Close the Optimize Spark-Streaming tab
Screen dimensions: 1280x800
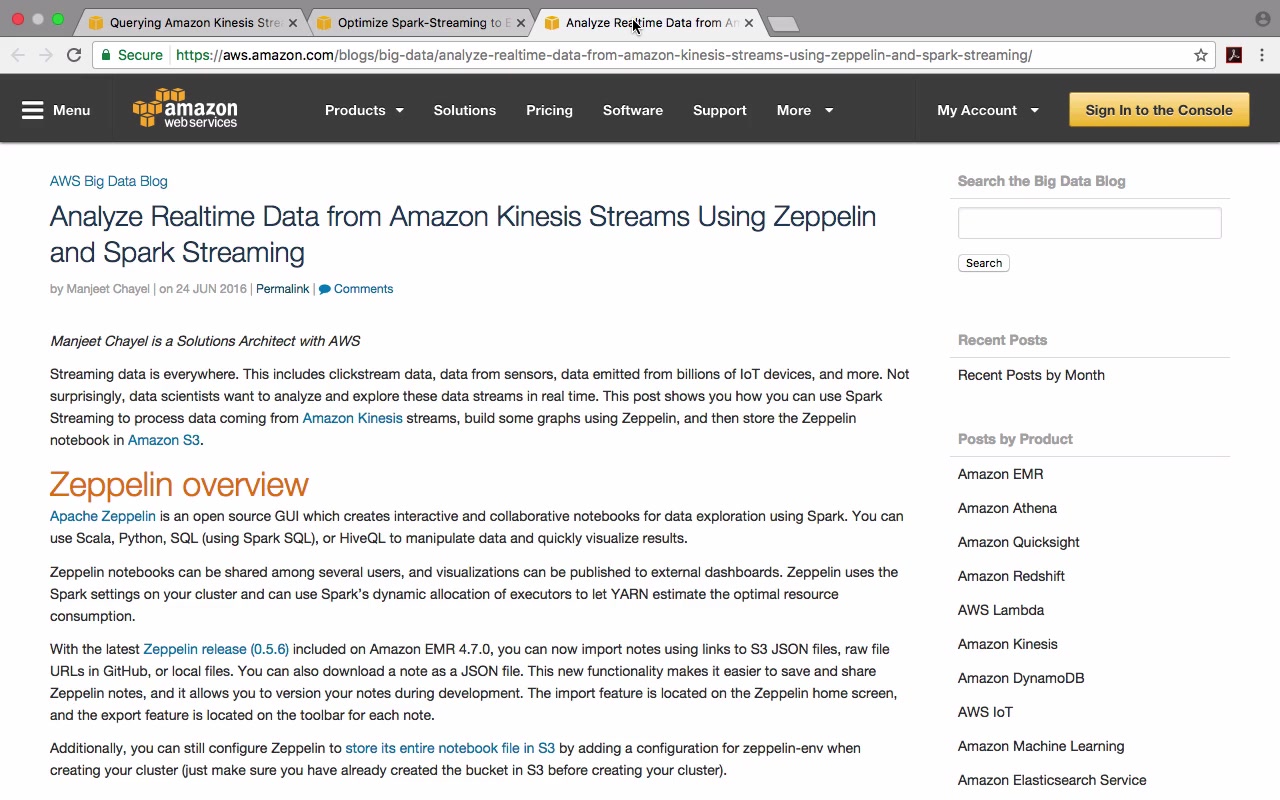point(520,23)
